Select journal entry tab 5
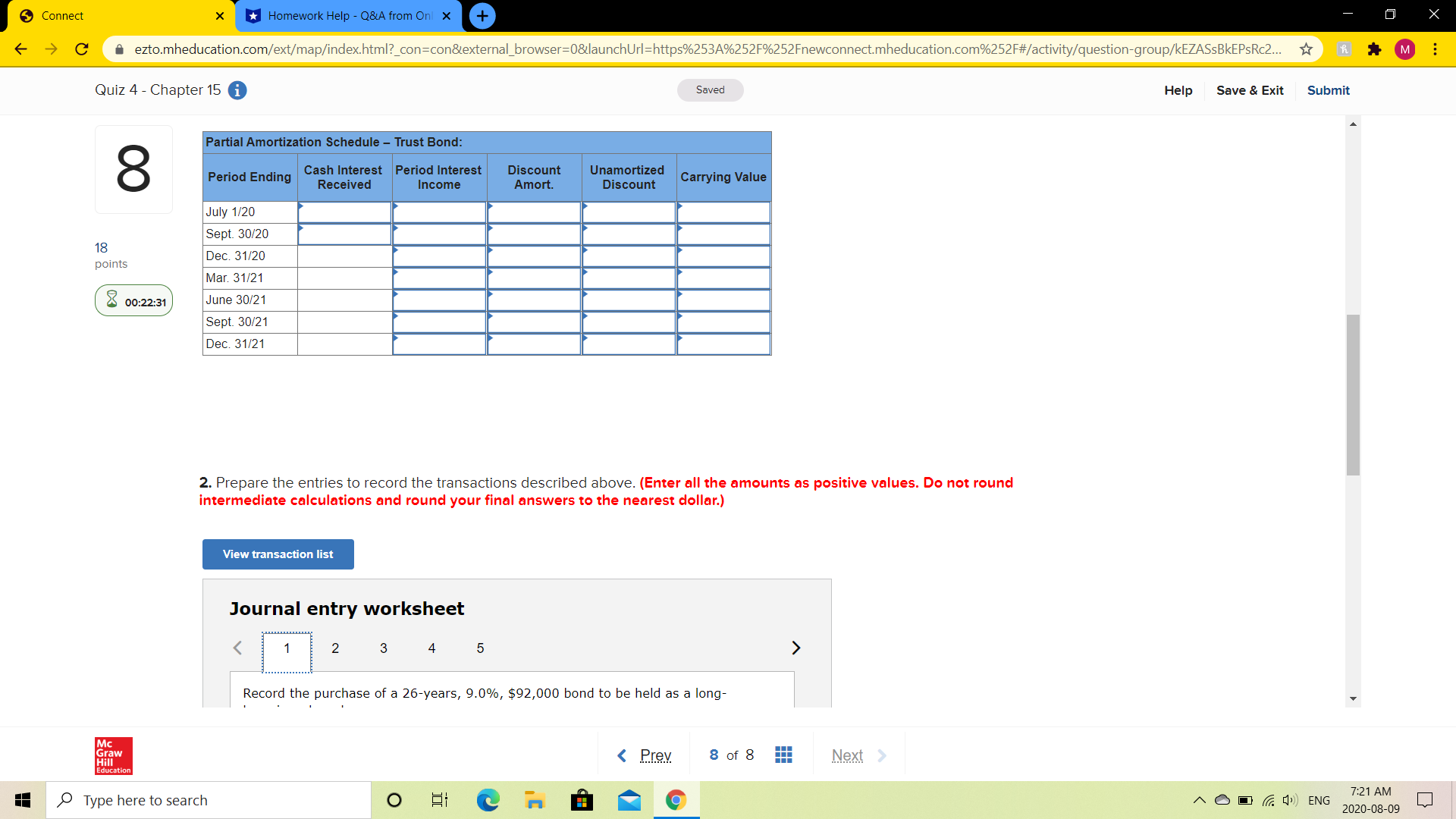 [x=480, y=648]
